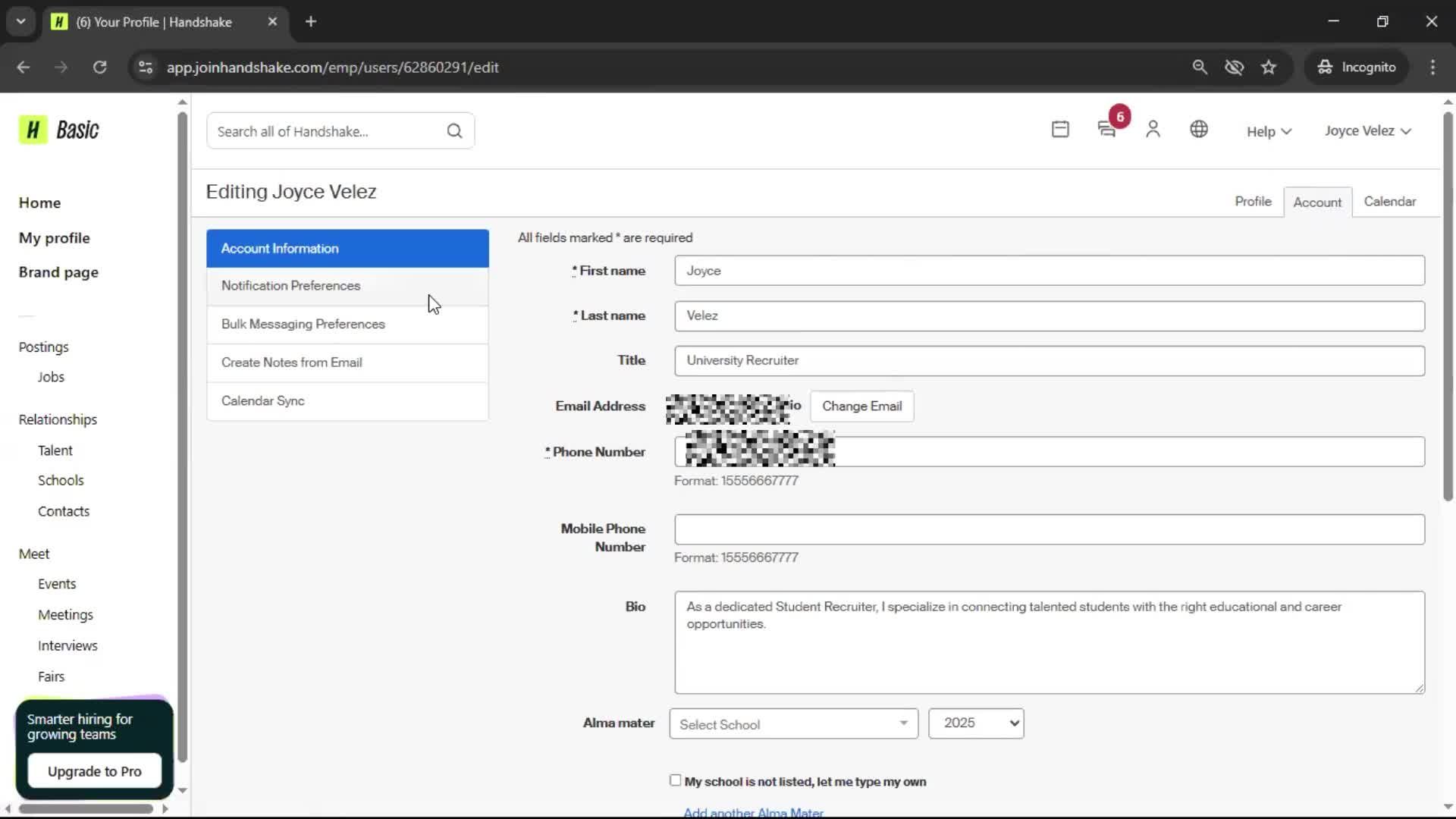The width and height of the screenshot is (1456, 819).
Task: Open Schools in sidebar
Action: click(61, 481)
